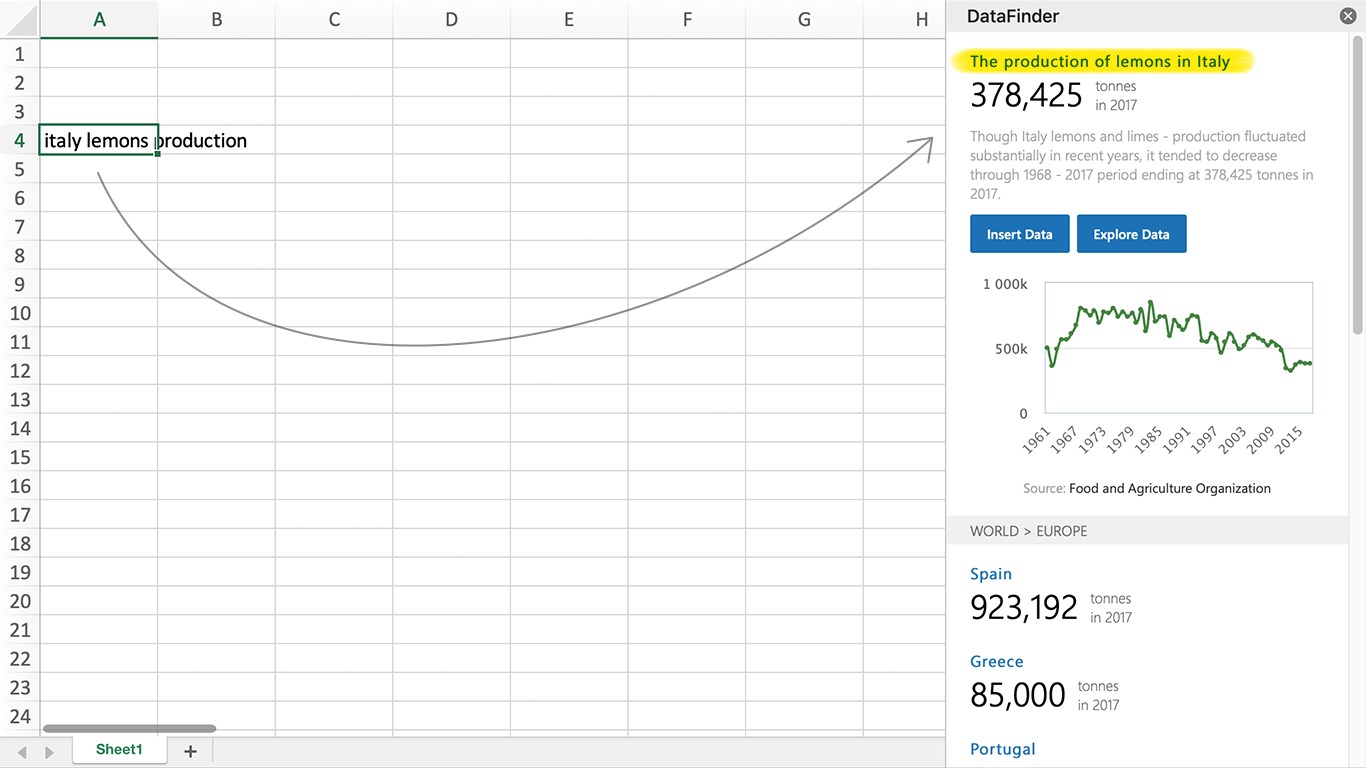Click the value 378,425
This screenshot has width=1366, height=768.
point(1026,95)
